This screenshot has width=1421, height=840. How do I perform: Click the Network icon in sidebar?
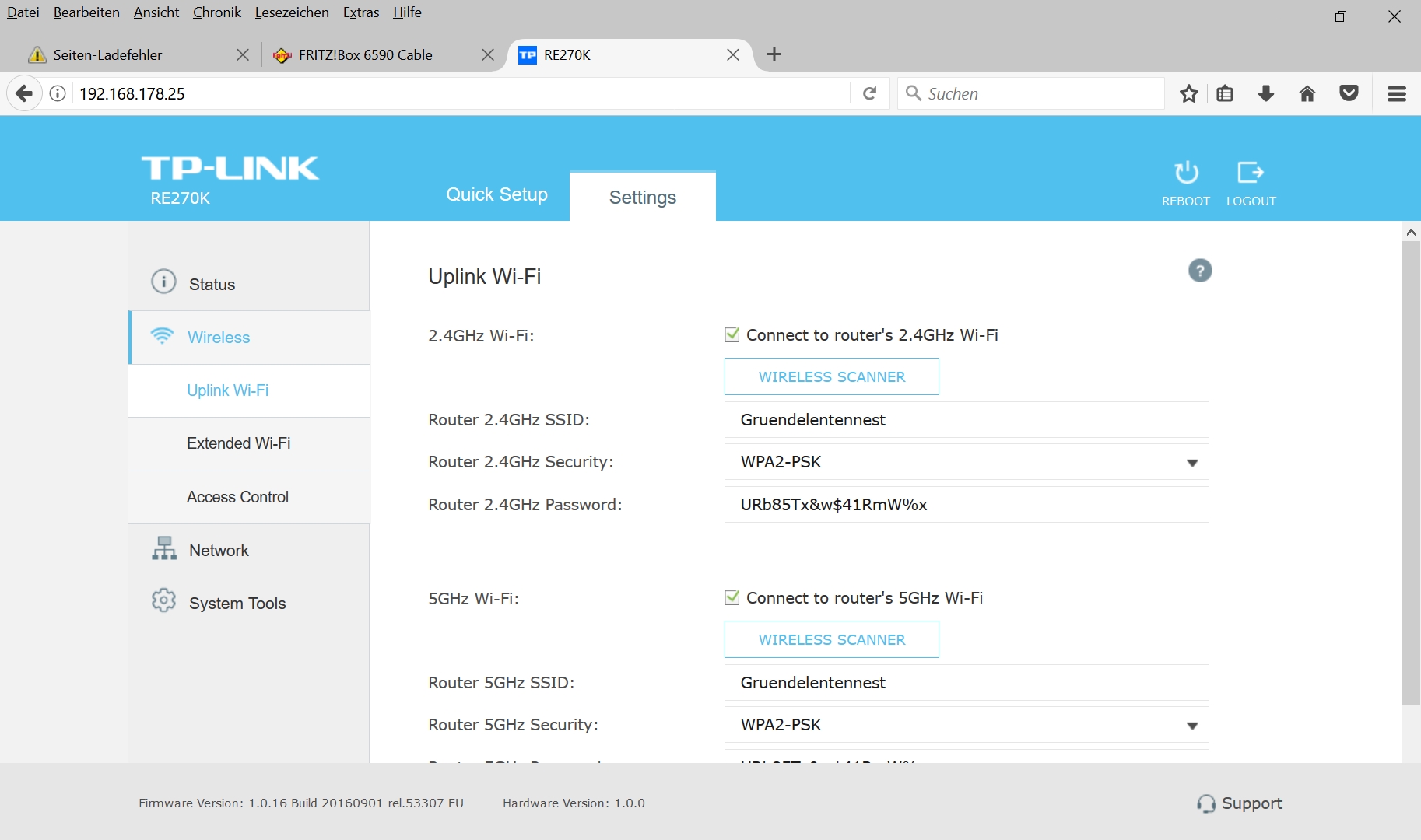coord(164,548)
